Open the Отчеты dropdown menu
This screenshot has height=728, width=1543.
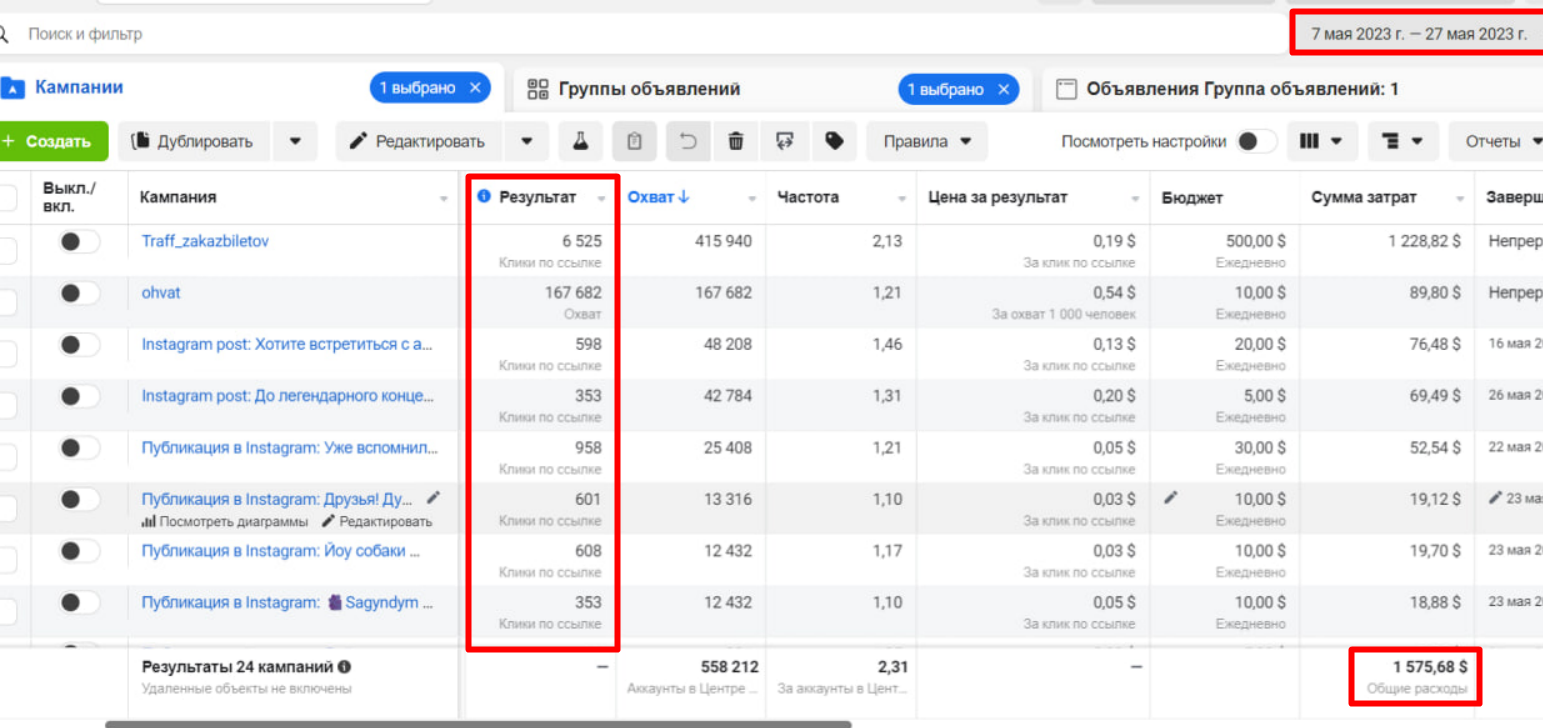point(1502,142)
